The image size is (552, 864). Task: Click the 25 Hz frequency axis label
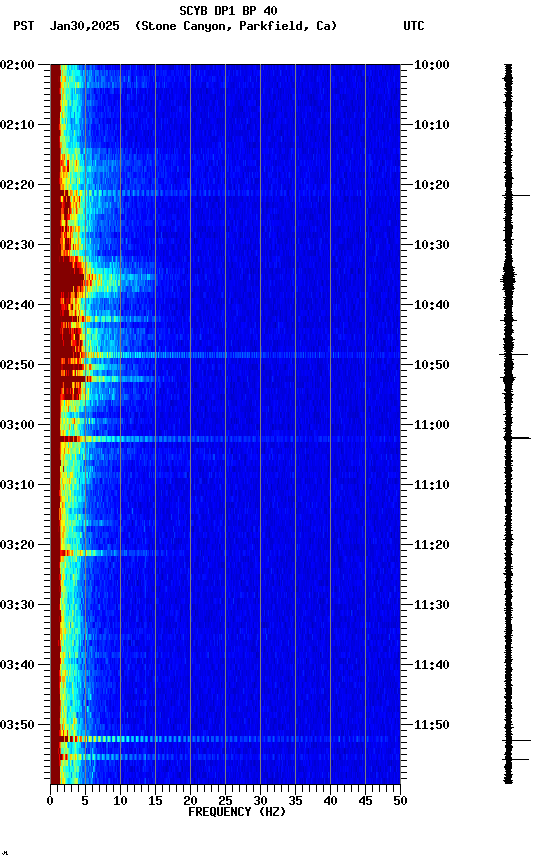[225, 801]
